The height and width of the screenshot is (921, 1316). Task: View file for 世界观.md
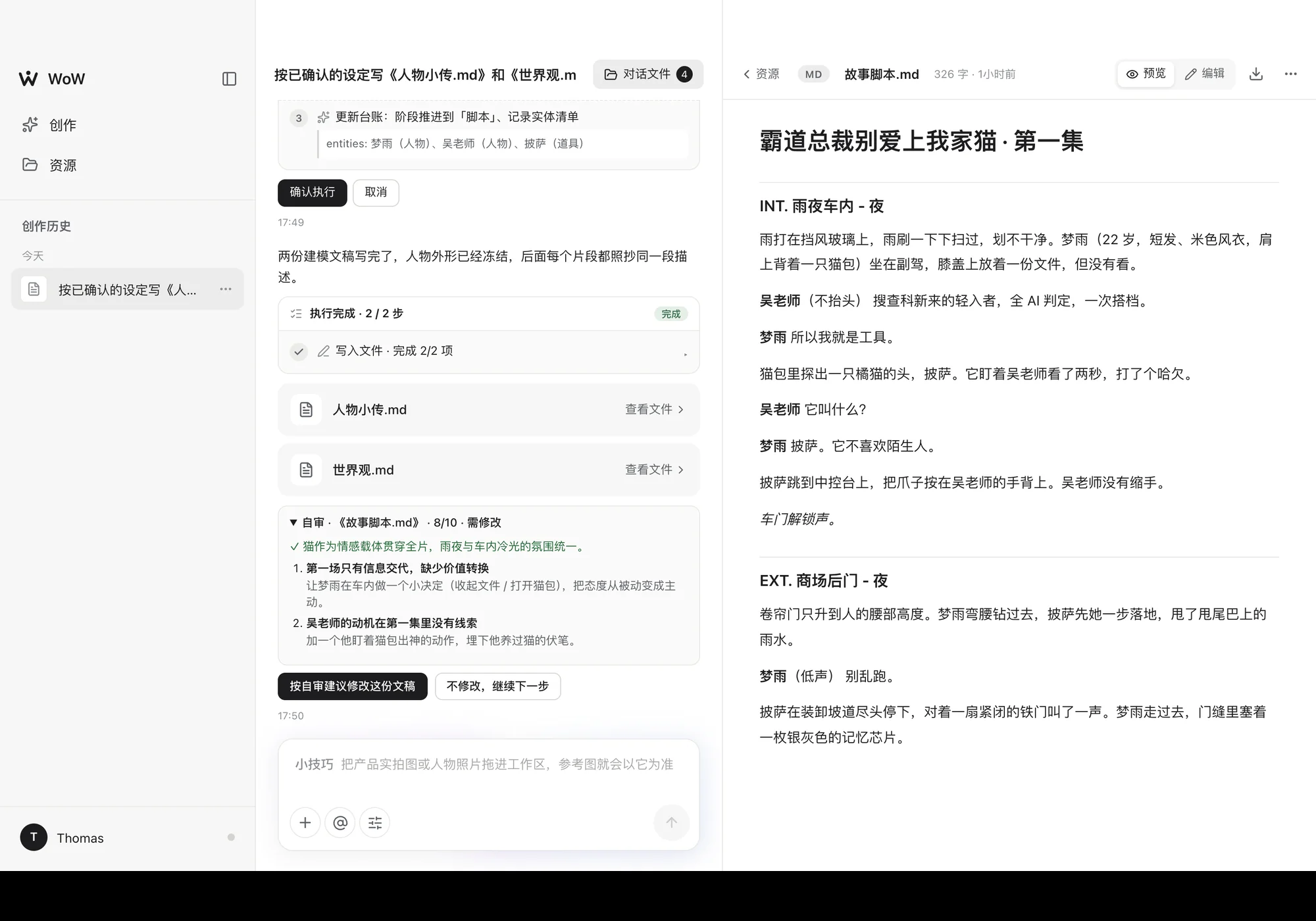point(654,470)
